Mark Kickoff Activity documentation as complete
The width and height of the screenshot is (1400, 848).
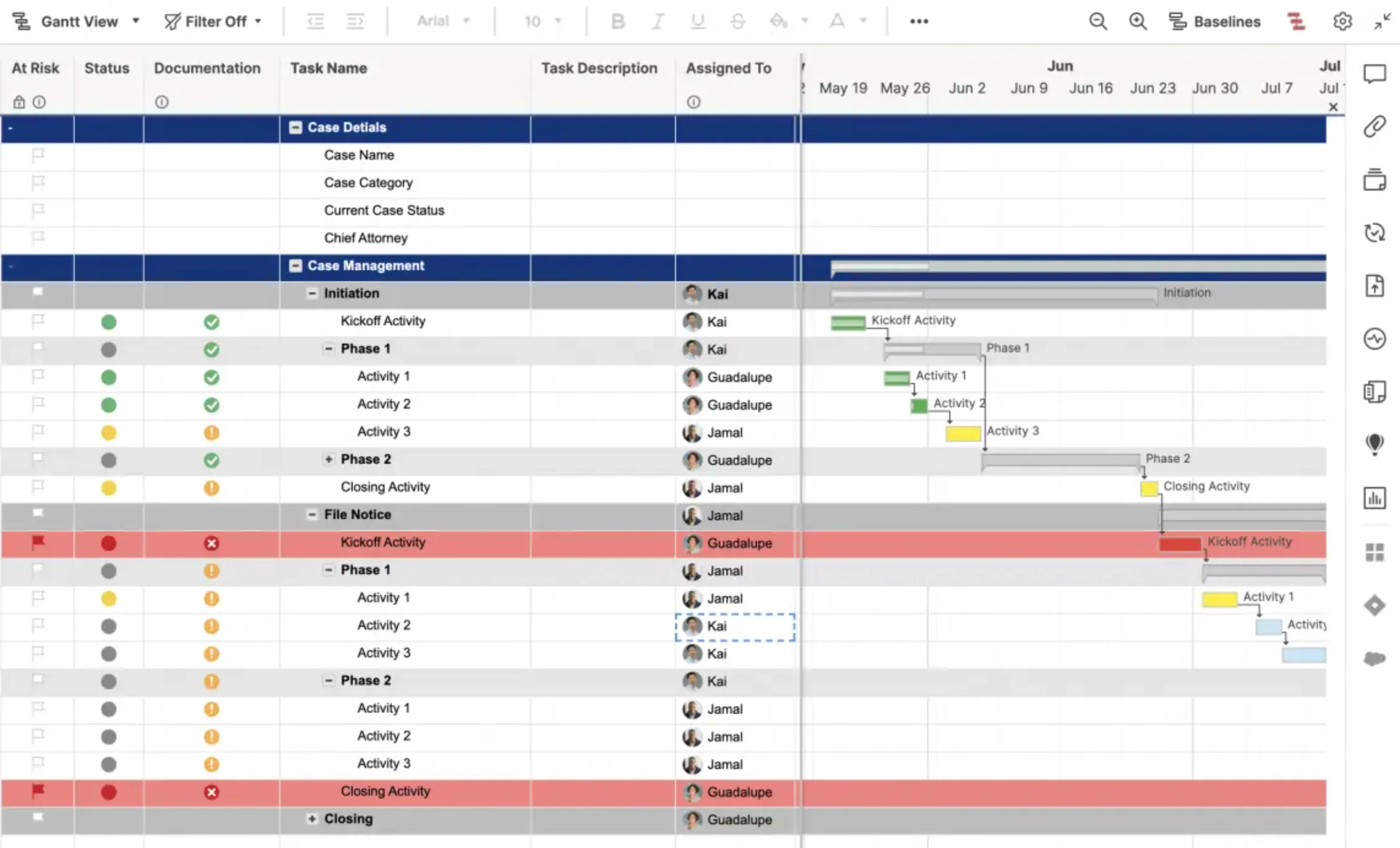tap(211, 321)
